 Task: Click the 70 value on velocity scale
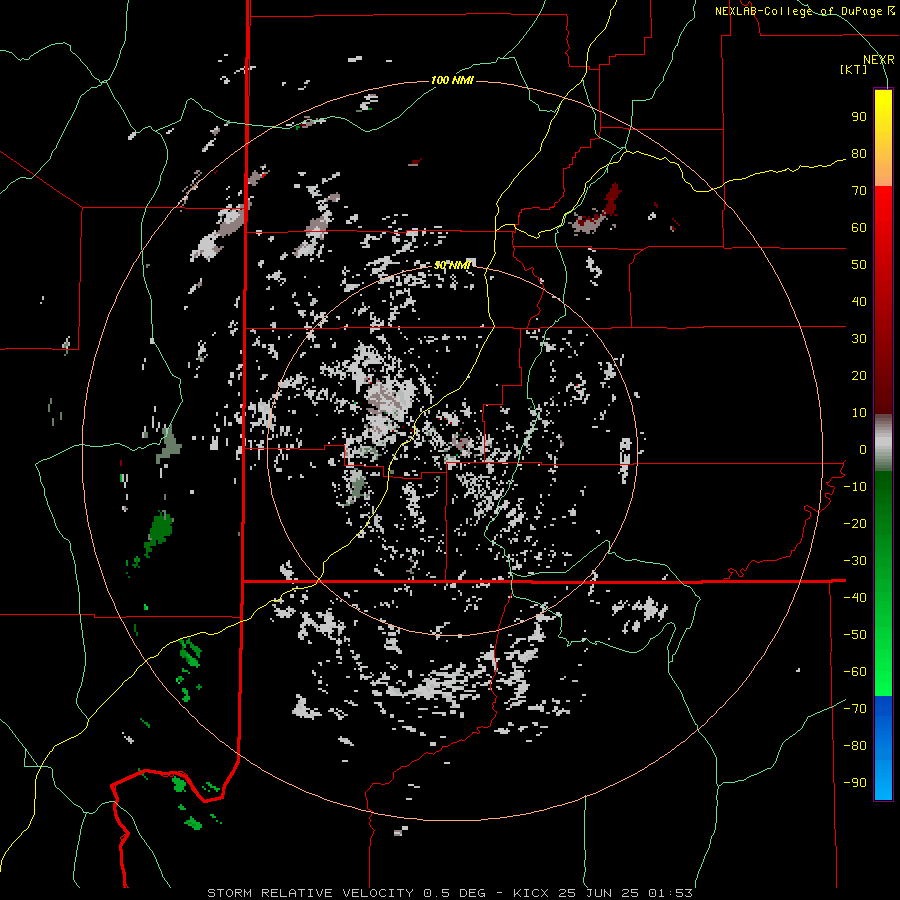click(859, 191)
